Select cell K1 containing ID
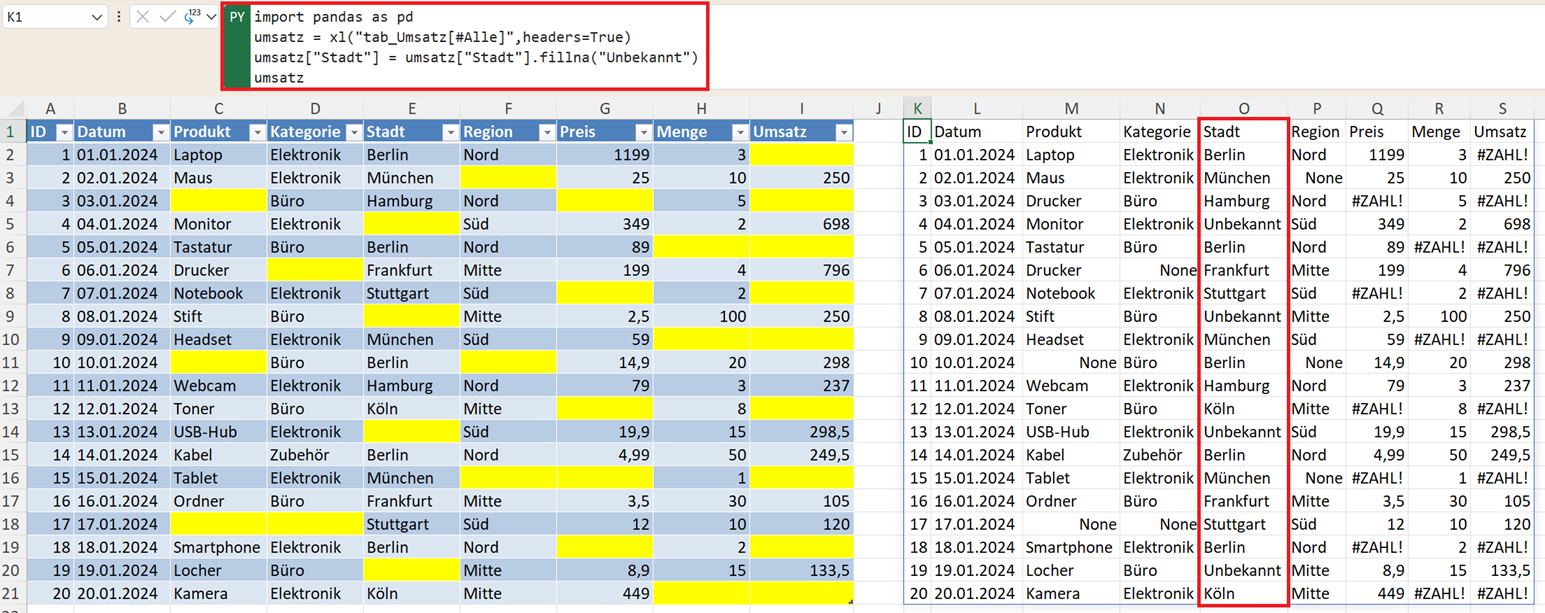Image resolution: width=1545 pixels, height=613 pixels. pyautogui.click(x=916, y=132)
